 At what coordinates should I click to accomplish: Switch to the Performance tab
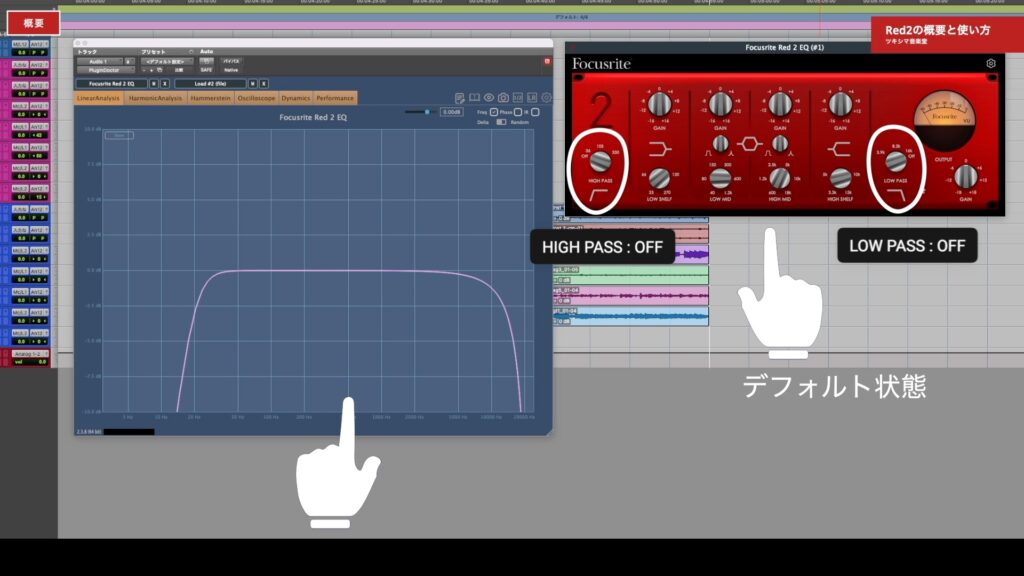(x=335, y=98)
